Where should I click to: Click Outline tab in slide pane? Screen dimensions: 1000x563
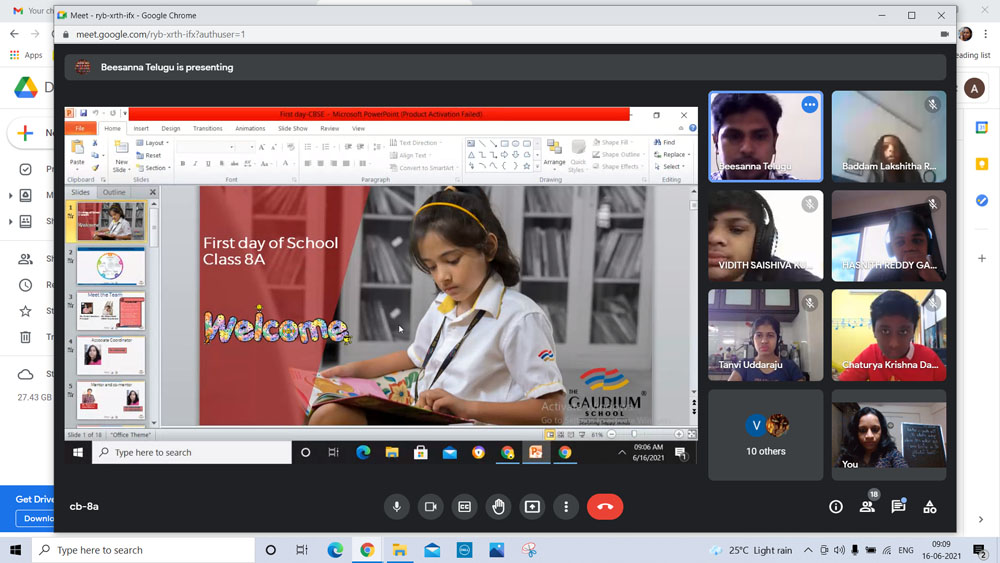(x=114, y=192)
